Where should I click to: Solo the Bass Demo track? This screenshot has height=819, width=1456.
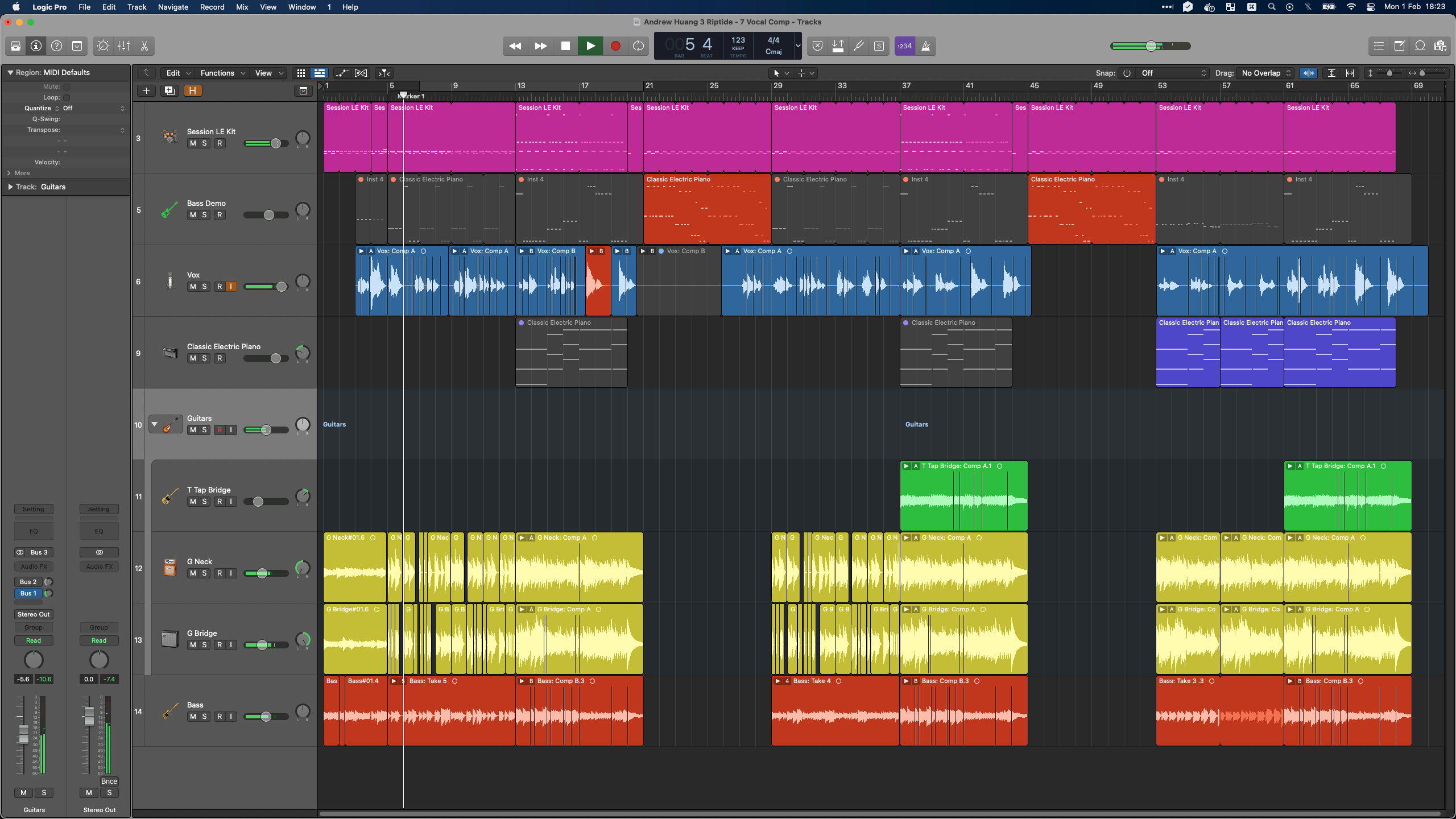[204, 215]
